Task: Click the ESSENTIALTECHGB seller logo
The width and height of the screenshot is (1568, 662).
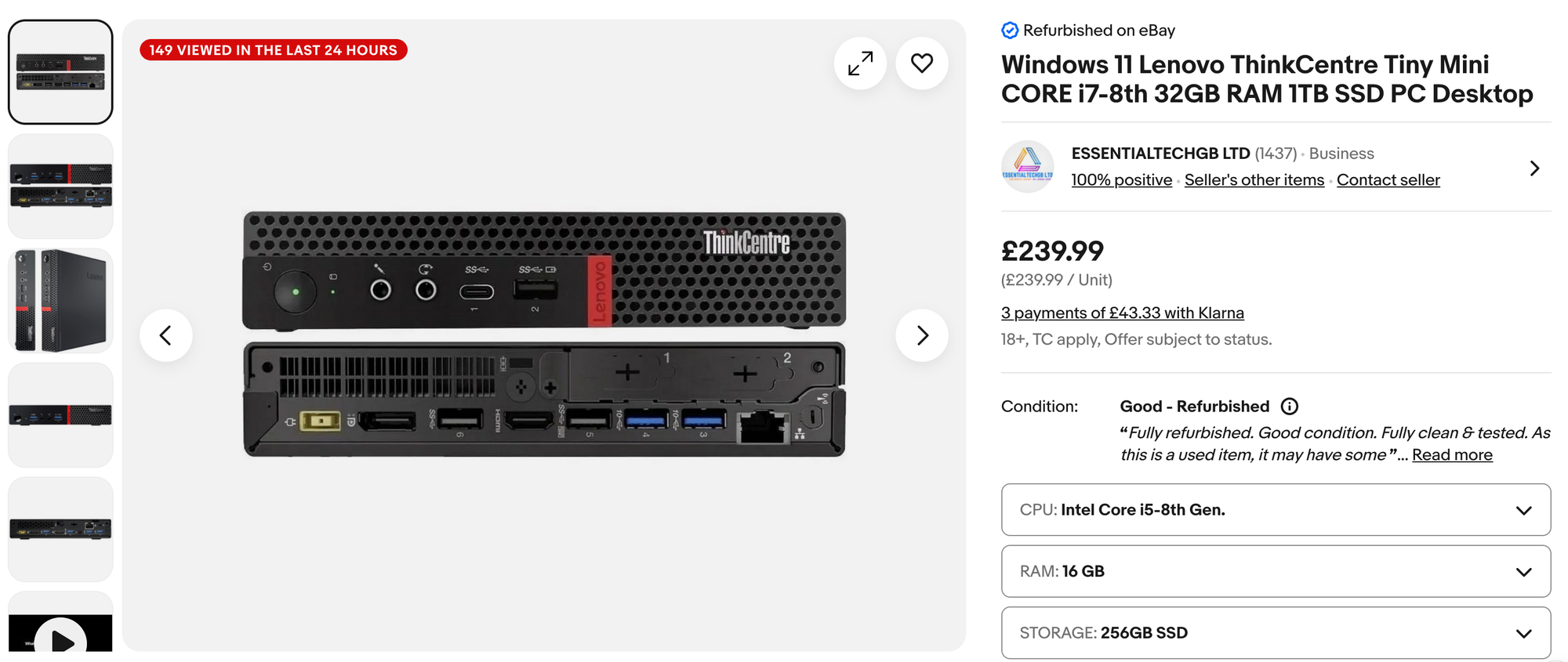Action: (x=1027, y=166)
